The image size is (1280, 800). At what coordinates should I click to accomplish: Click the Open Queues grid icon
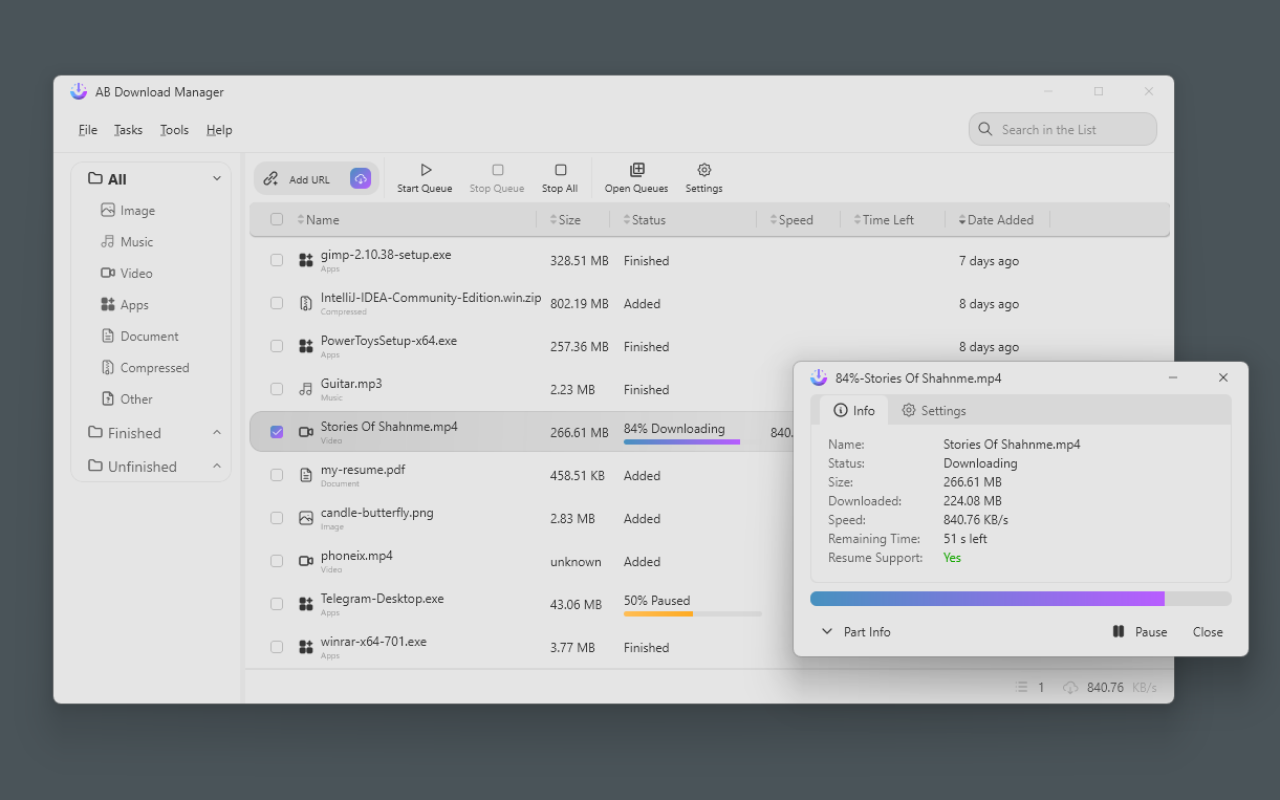(x=636, y=170)
